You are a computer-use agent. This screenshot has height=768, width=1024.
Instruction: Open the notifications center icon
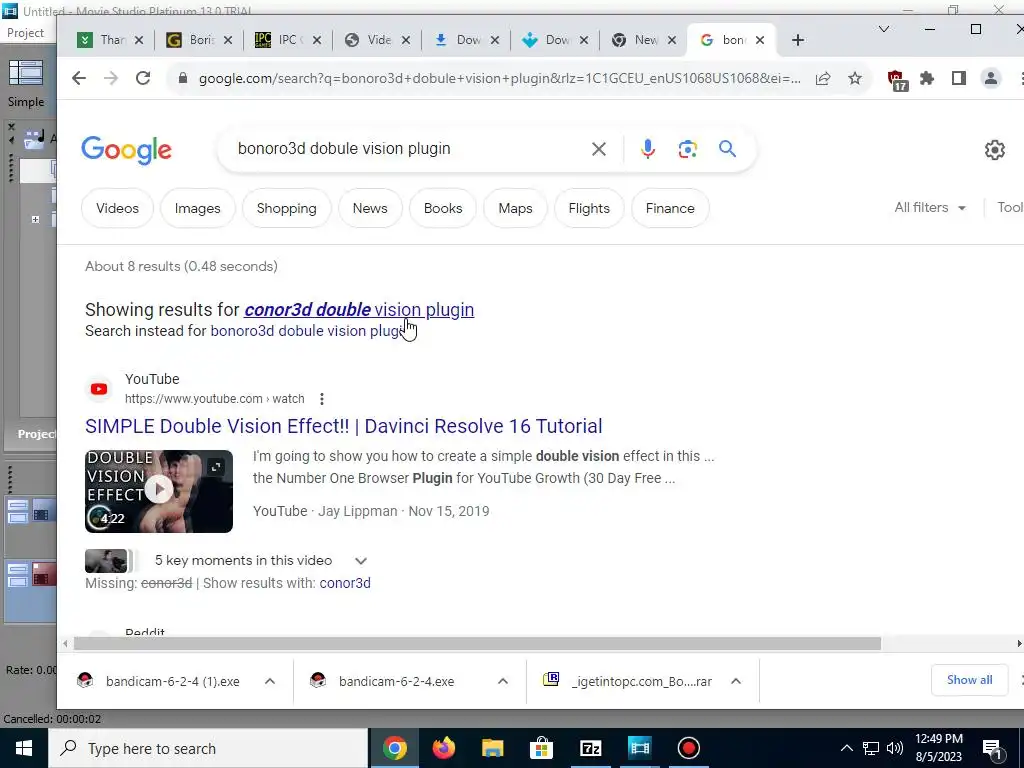click(x=992, y=748)
